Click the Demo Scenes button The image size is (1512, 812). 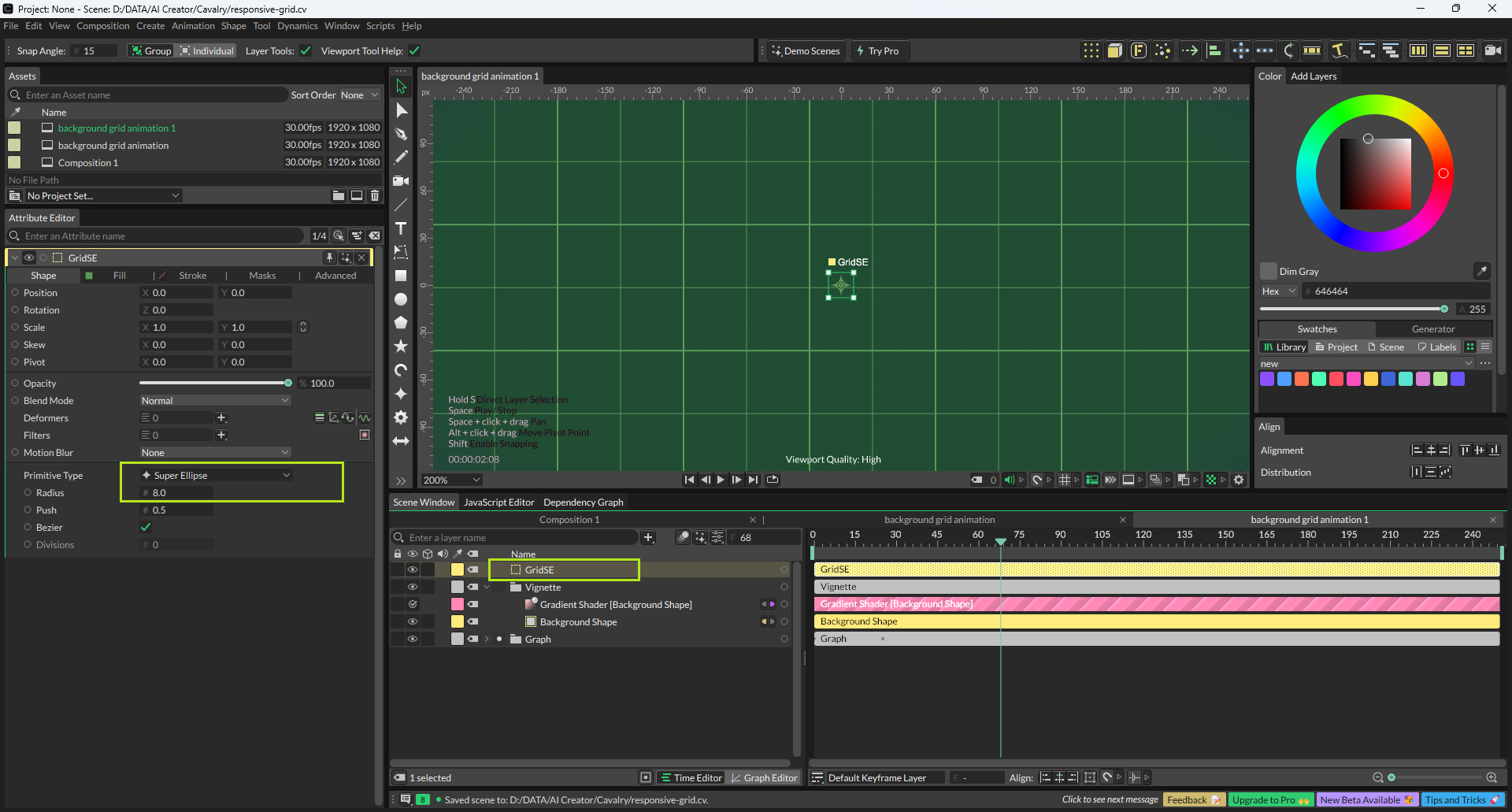coord(806,51)
